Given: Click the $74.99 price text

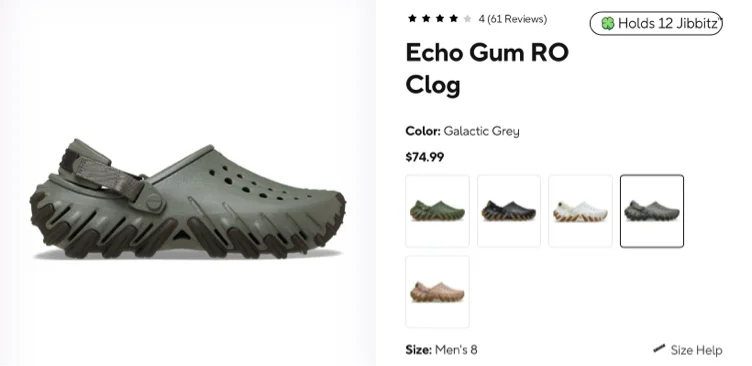Looking at the screenshot, I should pos(425,157).
